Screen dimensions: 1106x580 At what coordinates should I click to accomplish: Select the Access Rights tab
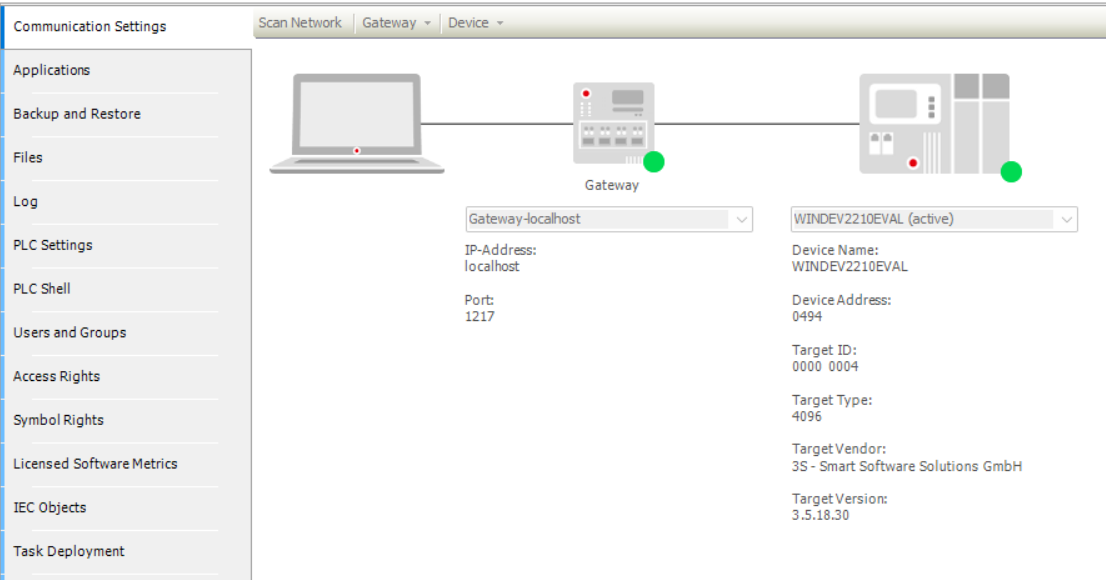(x=57, y=376)
